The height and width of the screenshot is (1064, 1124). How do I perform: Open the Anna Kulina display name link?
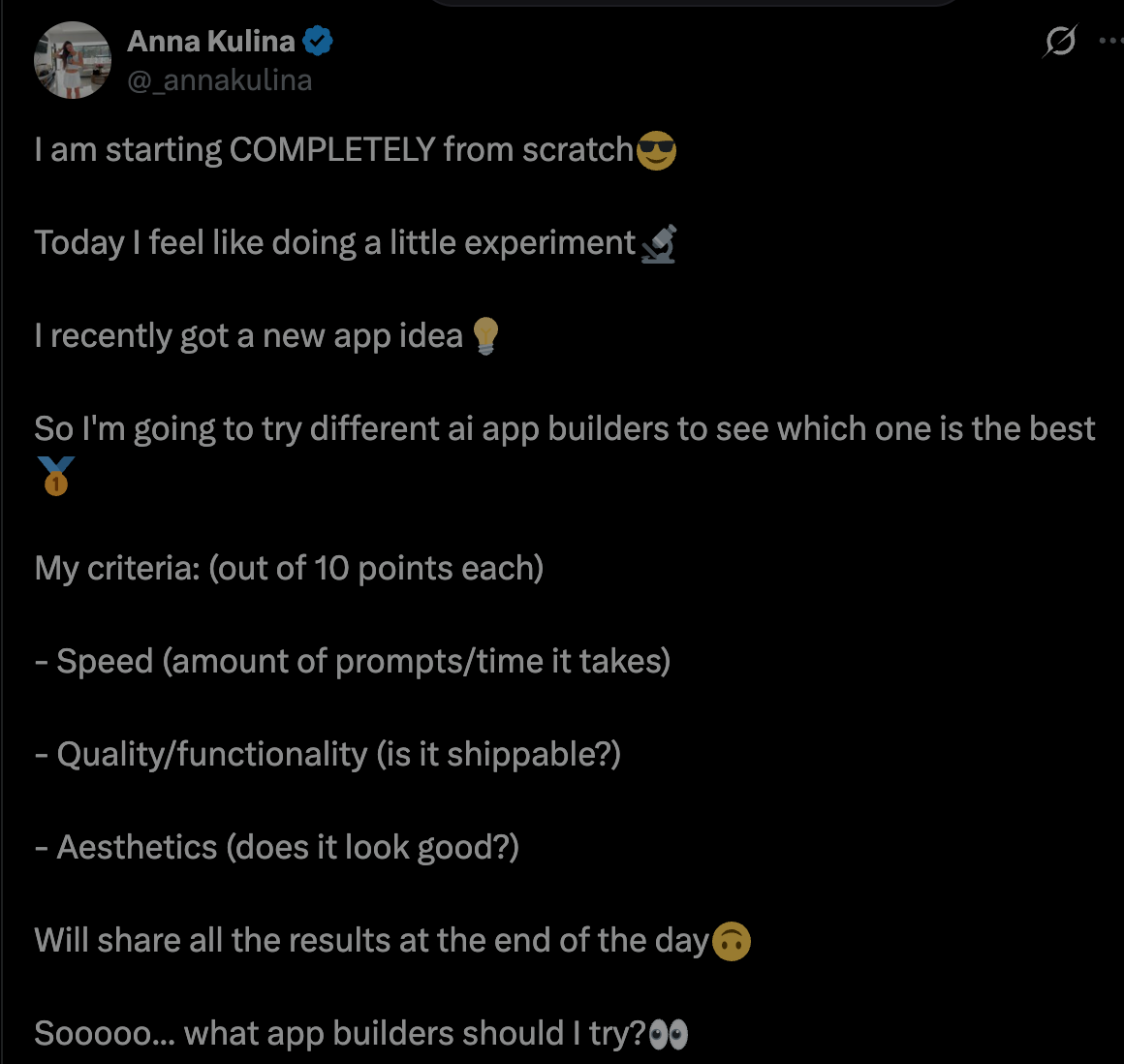point(211,42)
